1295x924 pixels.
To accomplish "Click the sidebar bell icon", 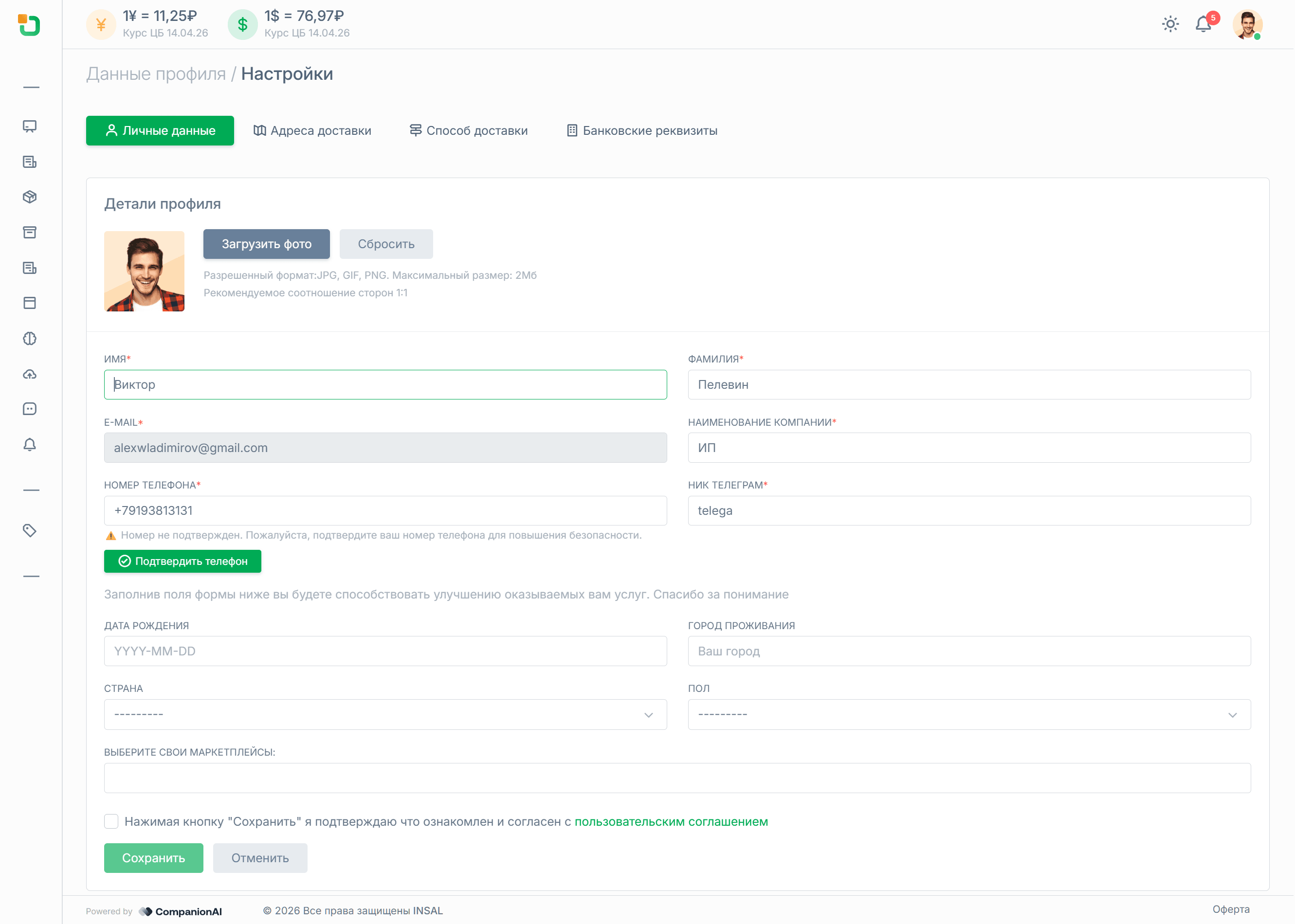I will point(30,444).
